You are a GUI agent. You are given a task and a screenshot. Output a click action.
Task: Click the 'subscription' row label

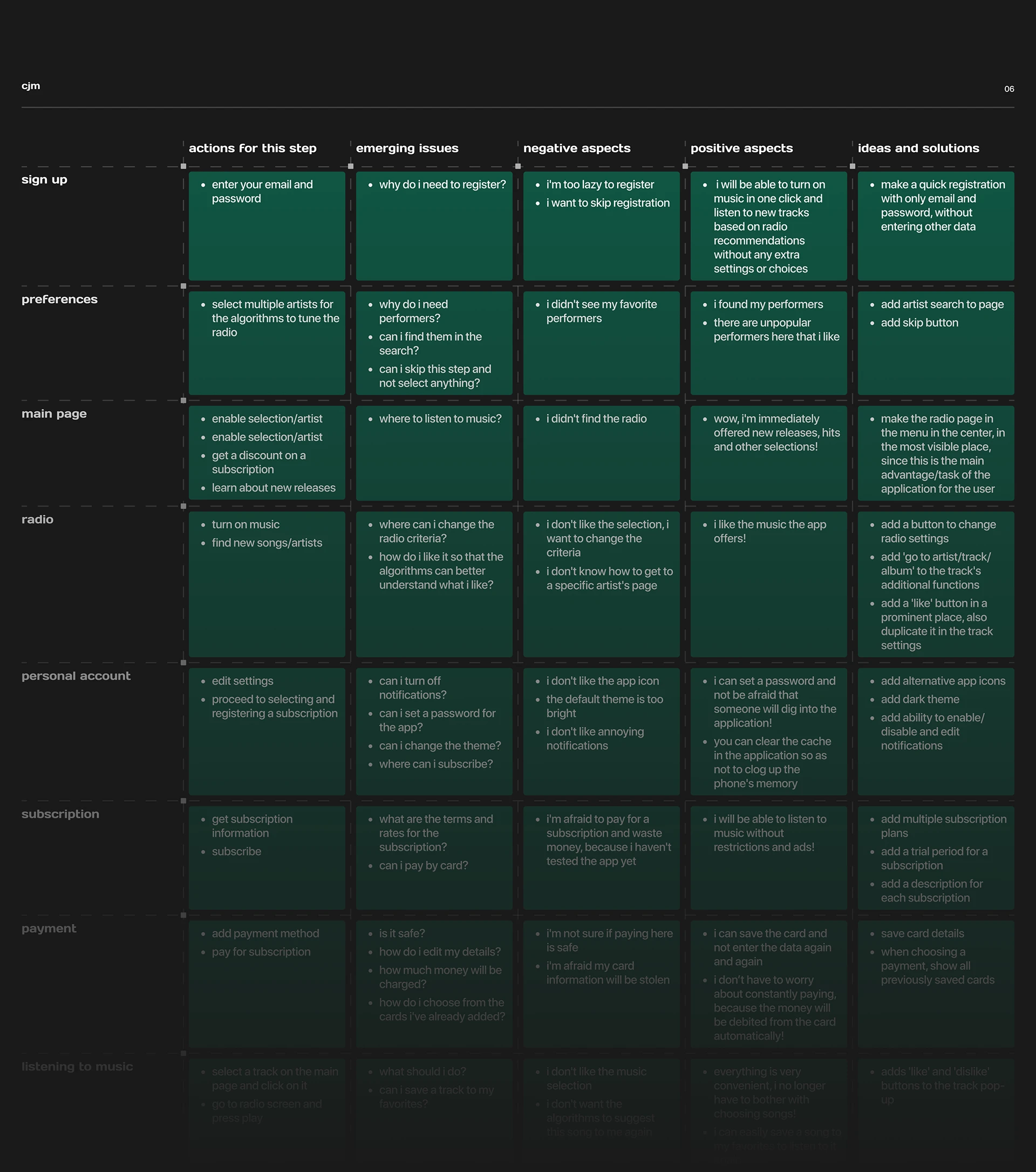(x=60, y=814)
